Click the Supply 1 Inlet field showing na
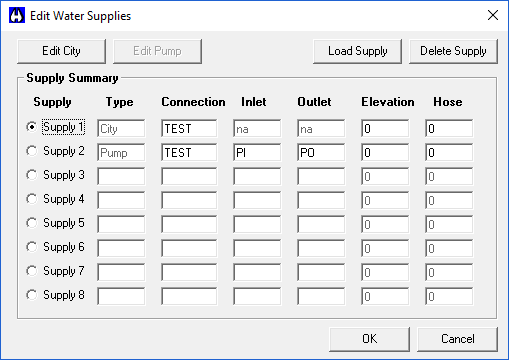Viewport: 509px width, 360px height. point(257,128)
